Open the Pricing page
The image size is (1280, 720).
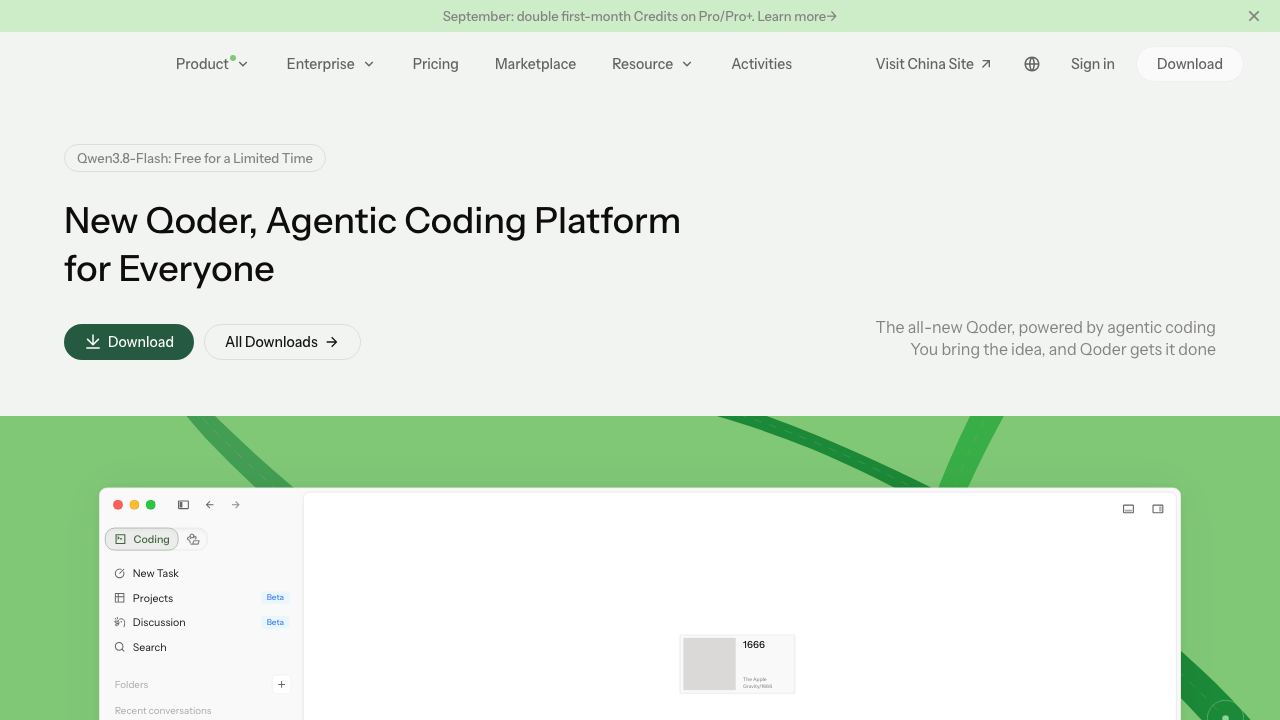(x=435, y=64)
